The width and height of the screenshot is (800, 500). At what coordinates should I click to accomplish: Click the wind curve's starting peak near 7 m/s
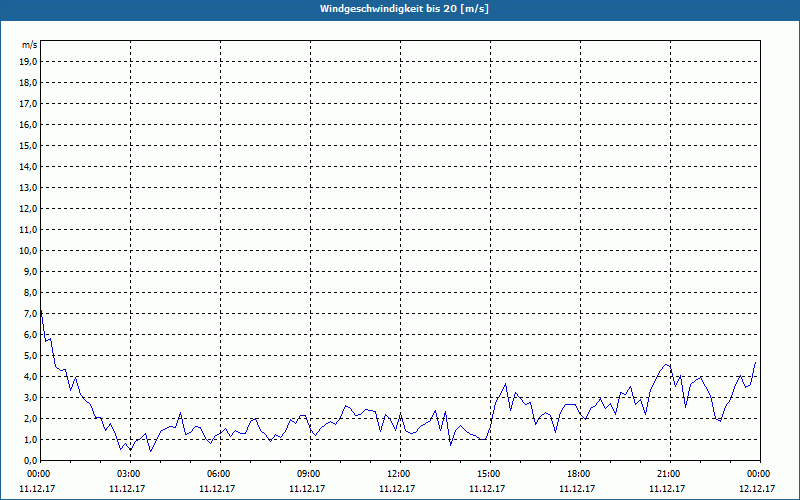point(41,313)
